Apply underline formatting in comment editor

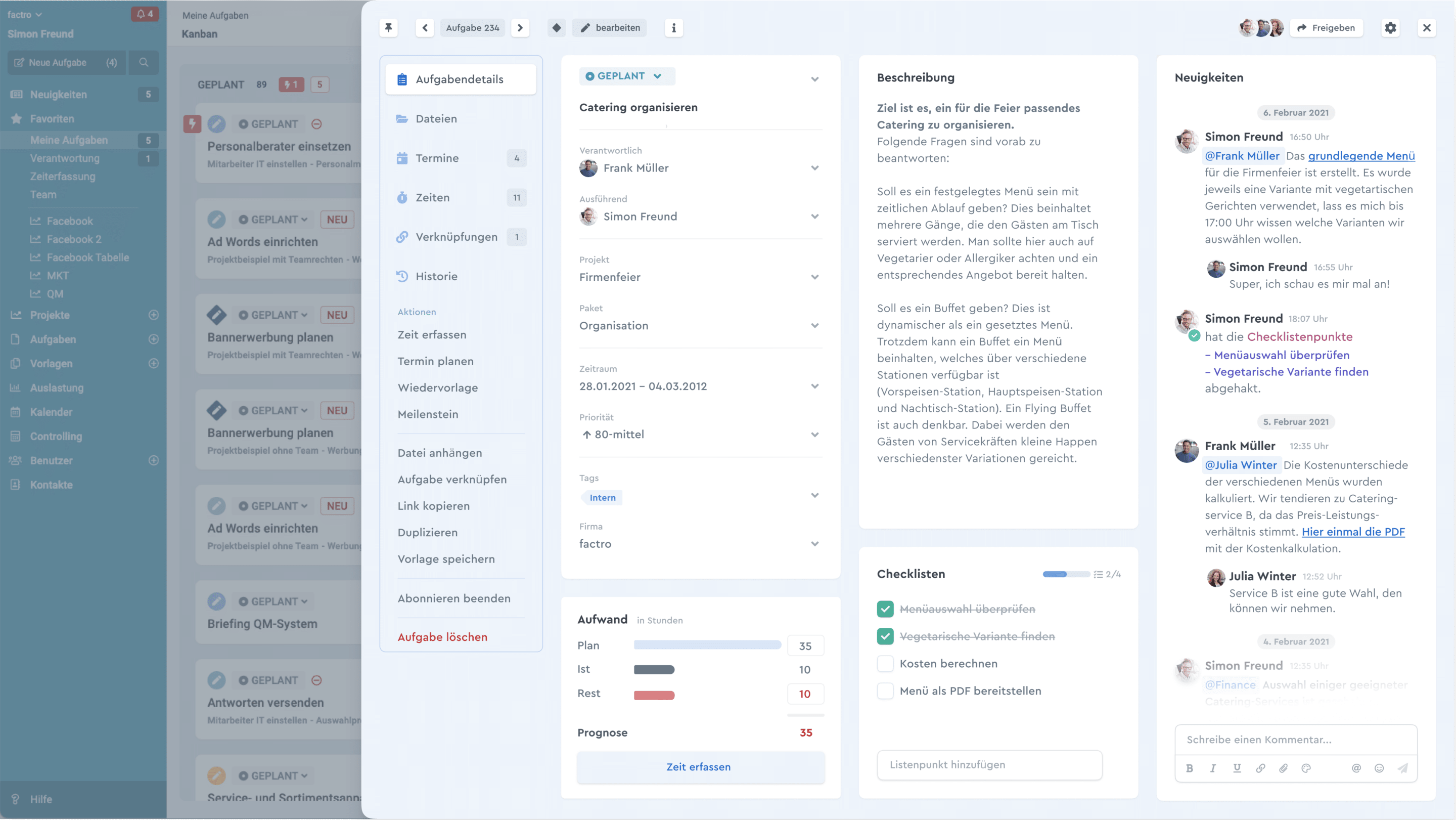point(1237,768)
